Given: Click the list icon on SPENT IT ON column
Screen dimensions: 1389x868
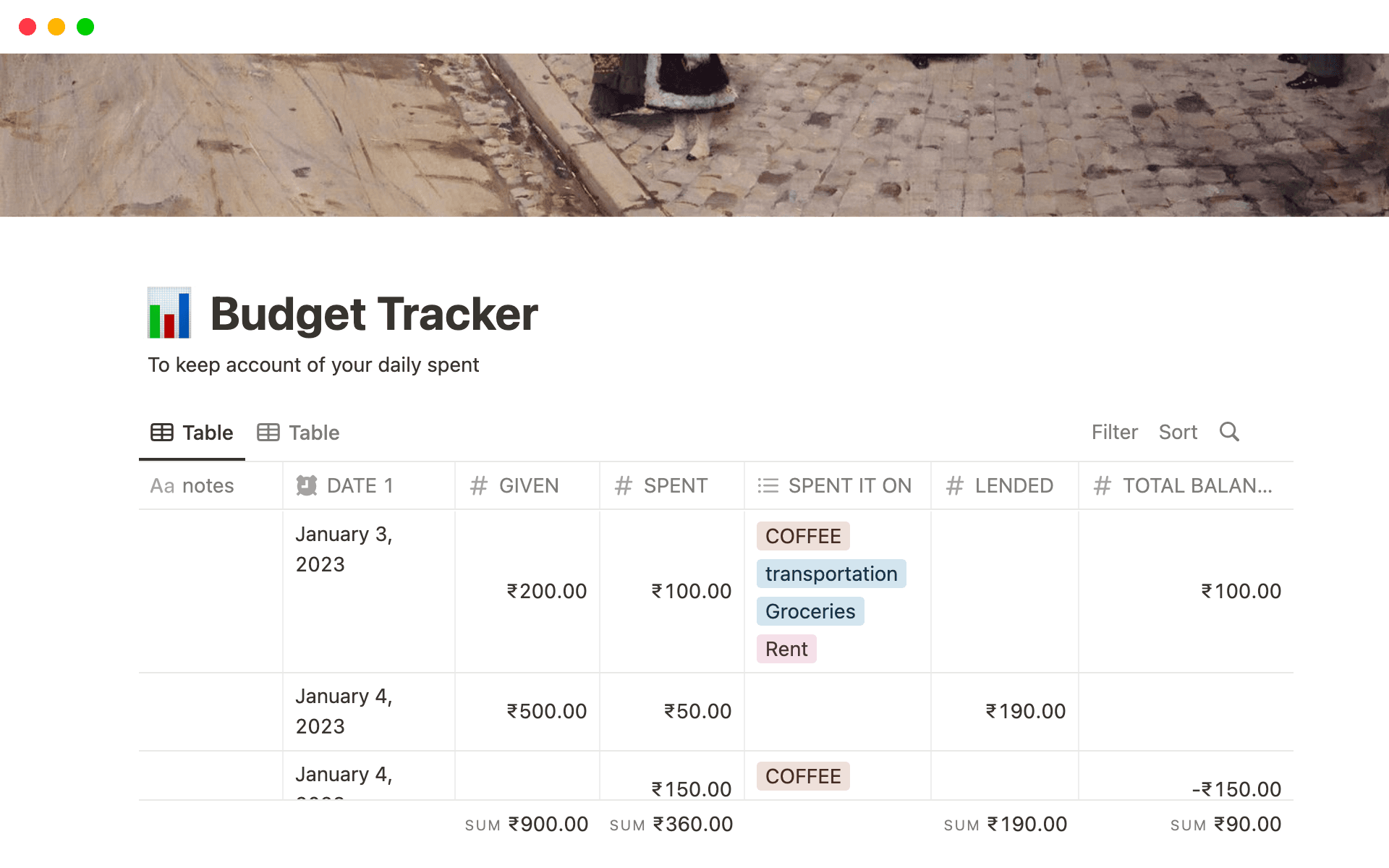Looking at the screenshot, I should point(768,485).
